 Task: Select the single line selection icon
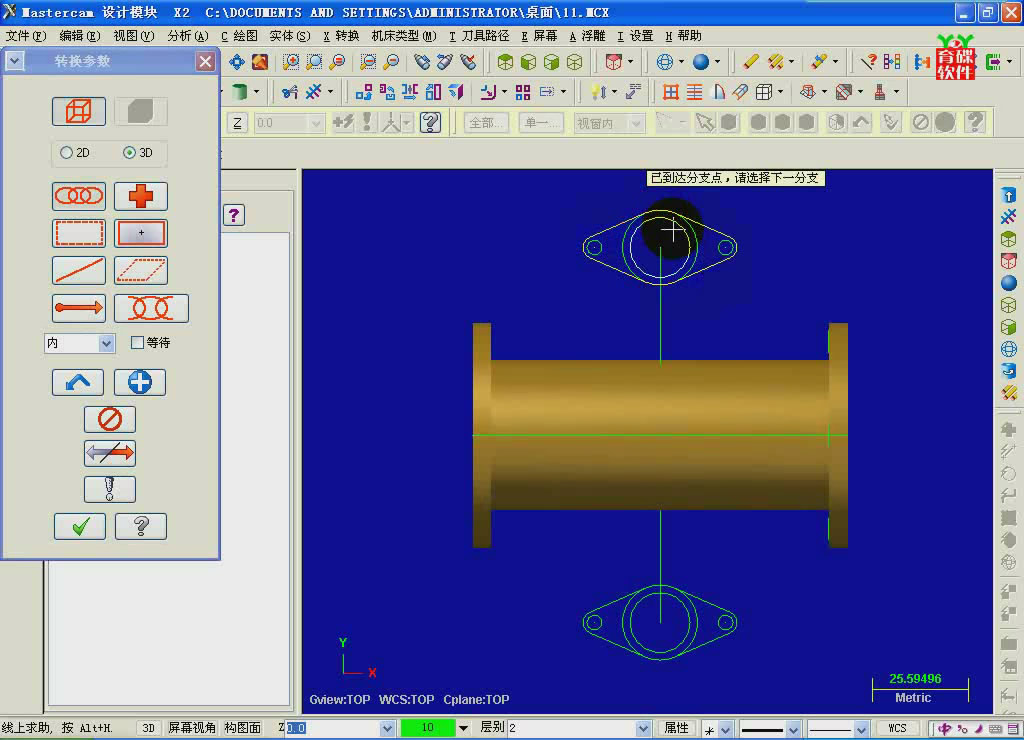[x=78, y=270]
